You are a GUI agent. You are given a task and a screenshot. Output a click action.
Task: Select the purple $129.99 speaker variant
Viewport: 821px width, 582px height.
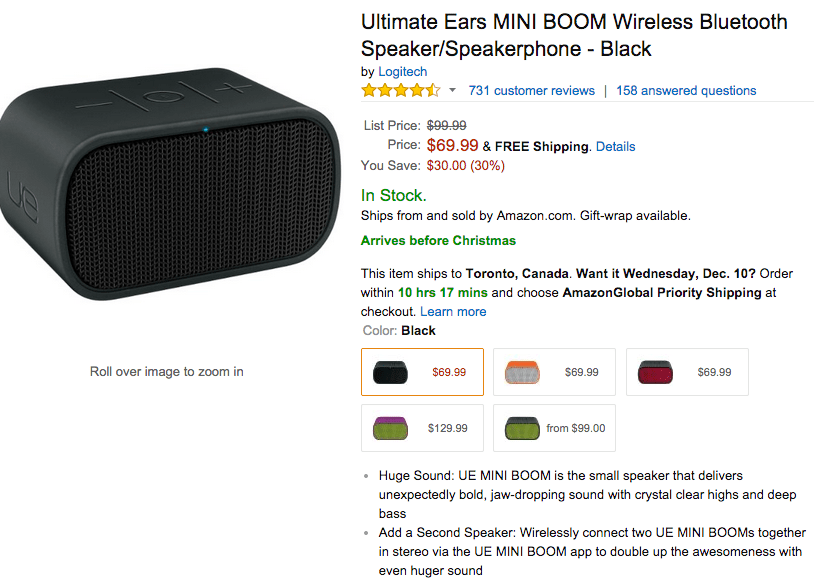pyautogui.click(x=421, y=427)
